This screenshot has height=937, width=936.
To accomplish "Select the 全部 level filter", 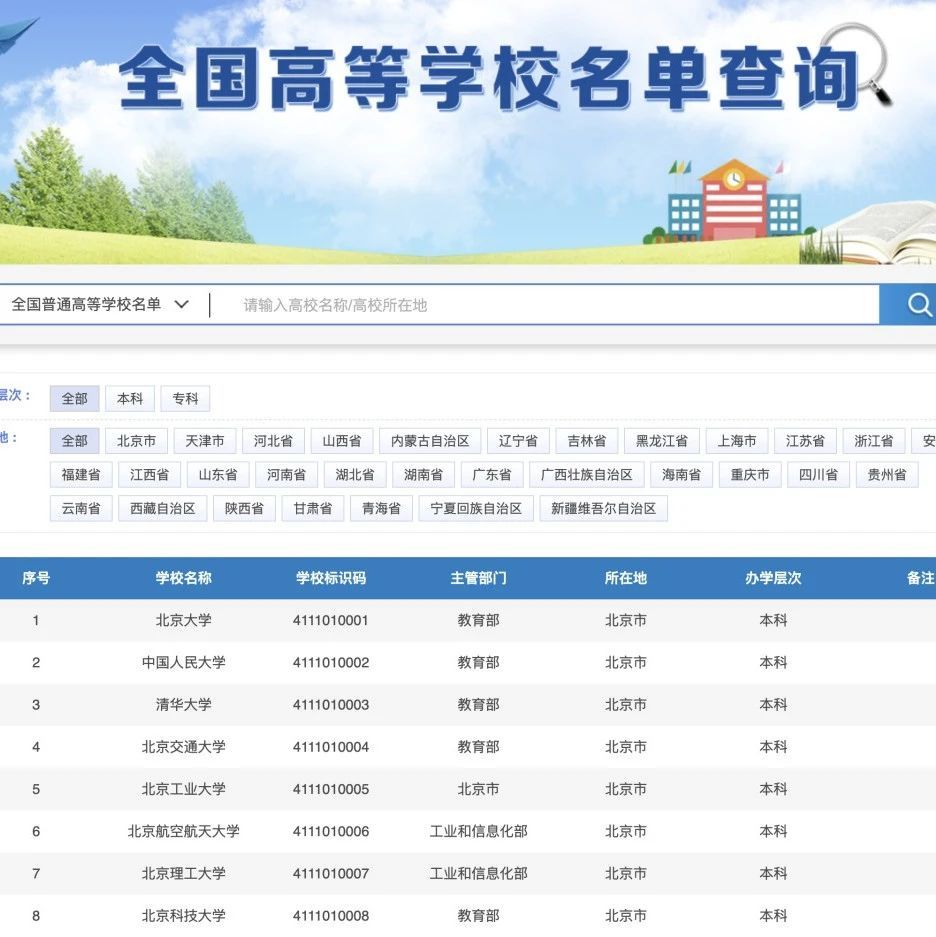I will click(75, 399).
